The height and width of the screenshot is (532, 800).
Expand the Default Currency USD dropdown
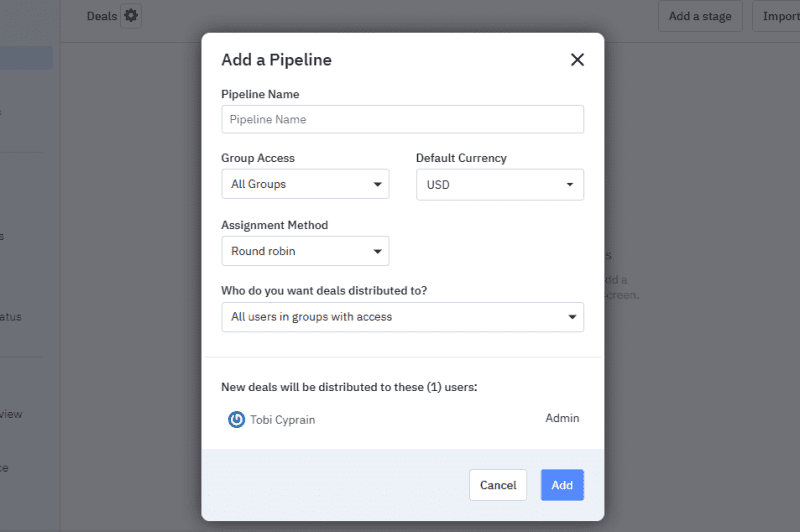pyautogui.click(x=499, y=184)
